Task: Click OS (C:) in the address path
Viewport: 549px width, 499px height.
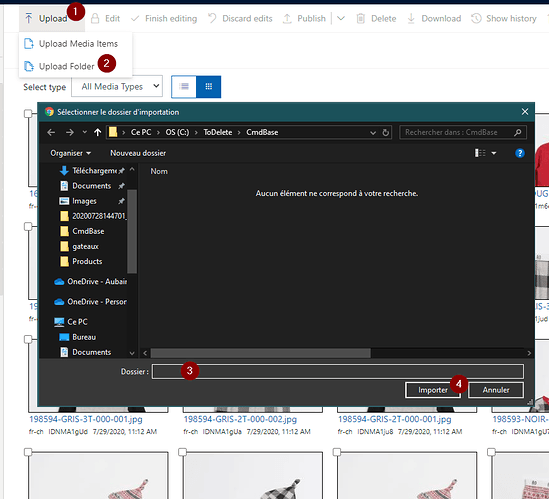Action: coord(177,132)
